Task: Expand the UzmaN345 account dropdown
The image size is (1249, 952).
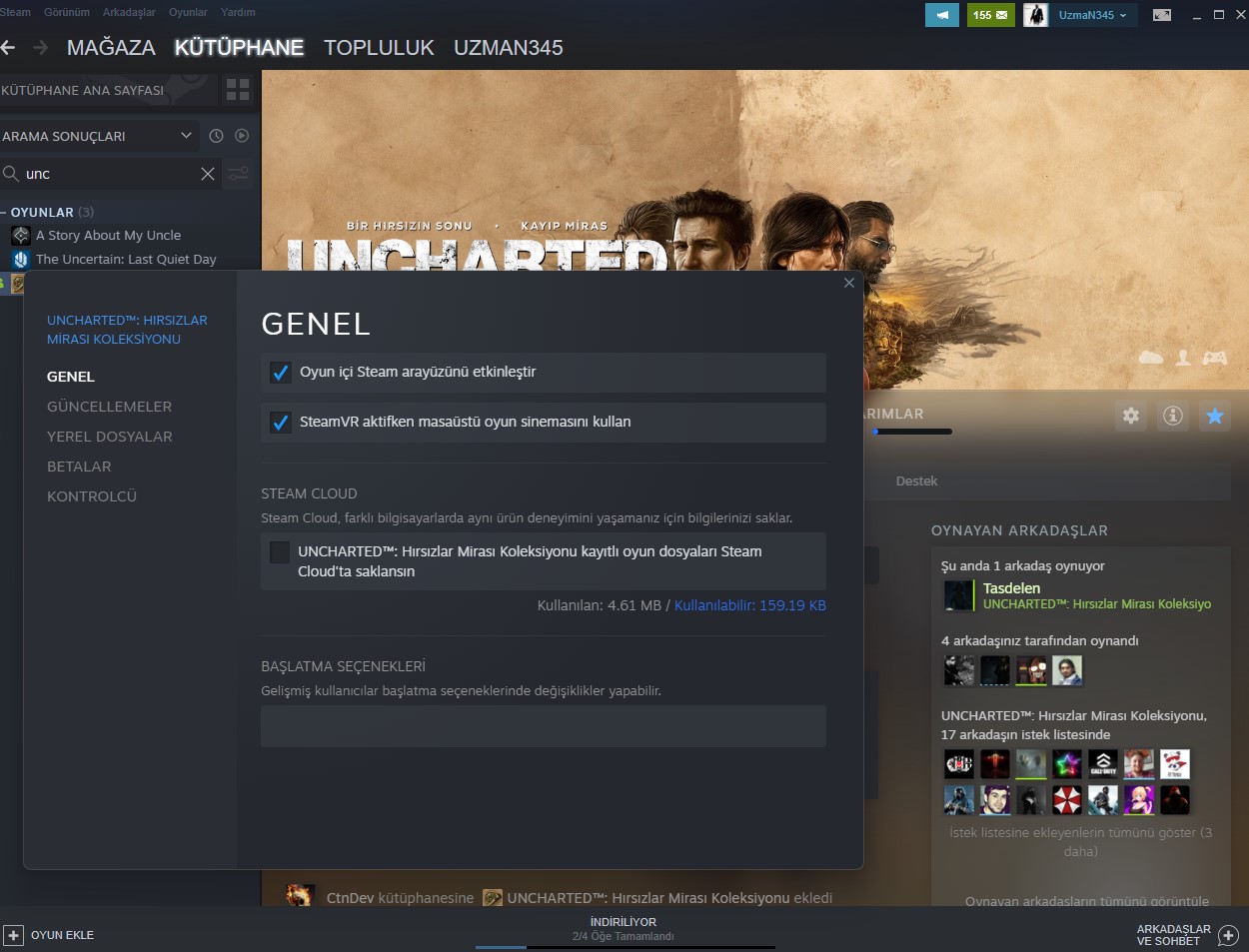Action: click(1093, 15)
